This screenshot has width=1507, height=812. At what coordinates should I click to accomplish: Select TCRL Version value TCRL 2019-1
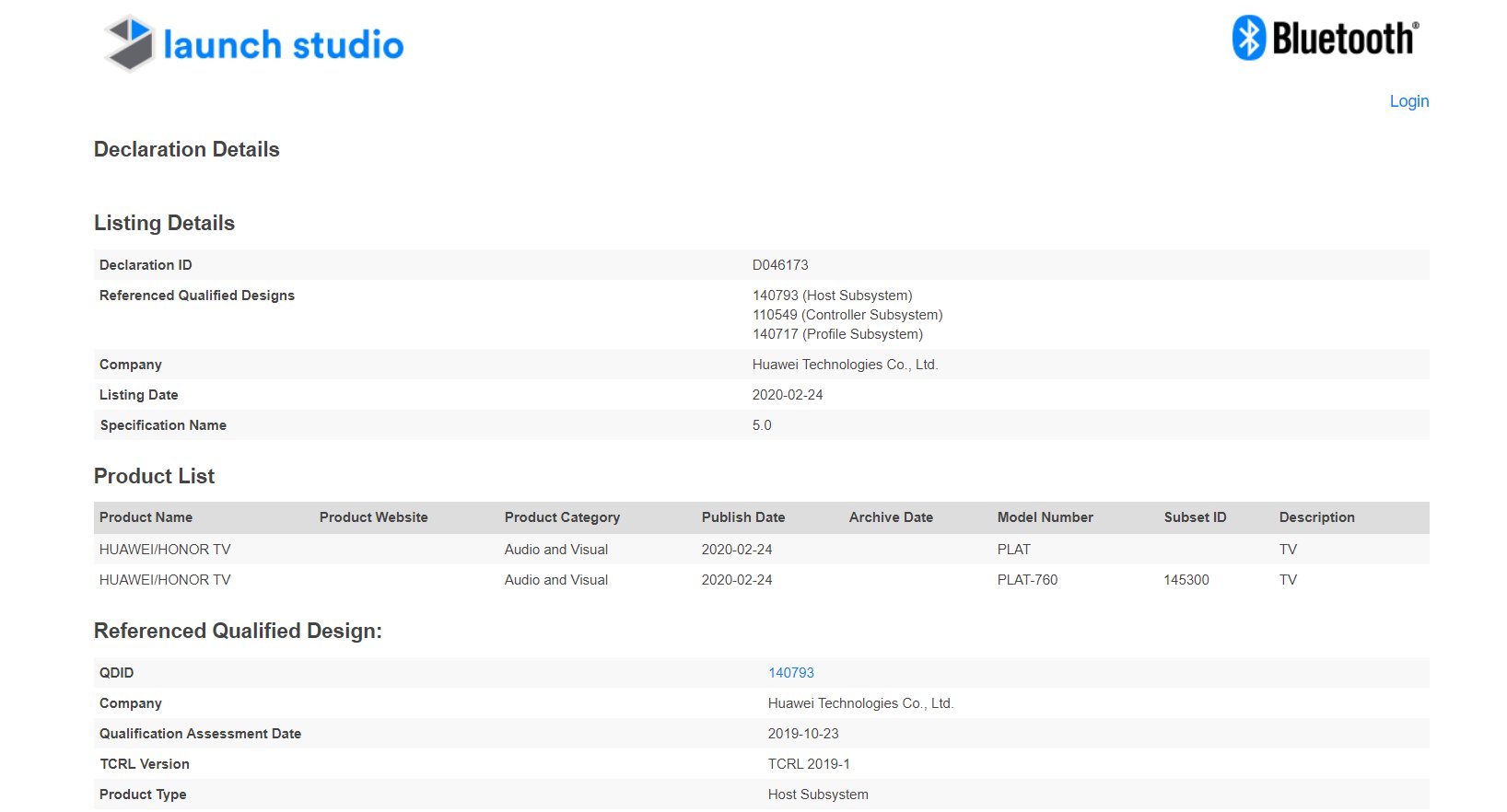point(809,764)
